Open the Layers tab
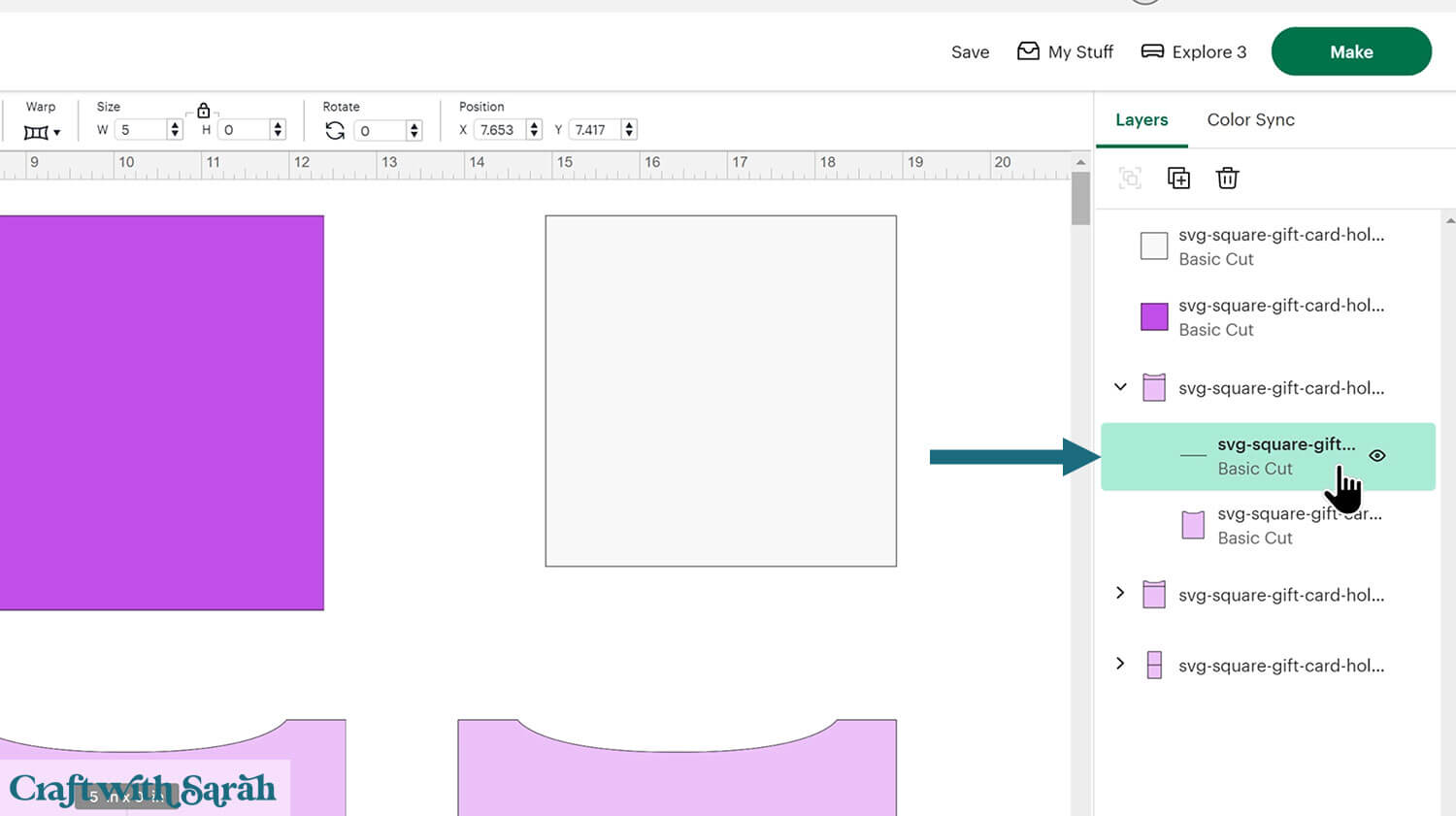The width and height of the screenshot is (1456, 816). pyautogui.click(x=1142, y=119)
